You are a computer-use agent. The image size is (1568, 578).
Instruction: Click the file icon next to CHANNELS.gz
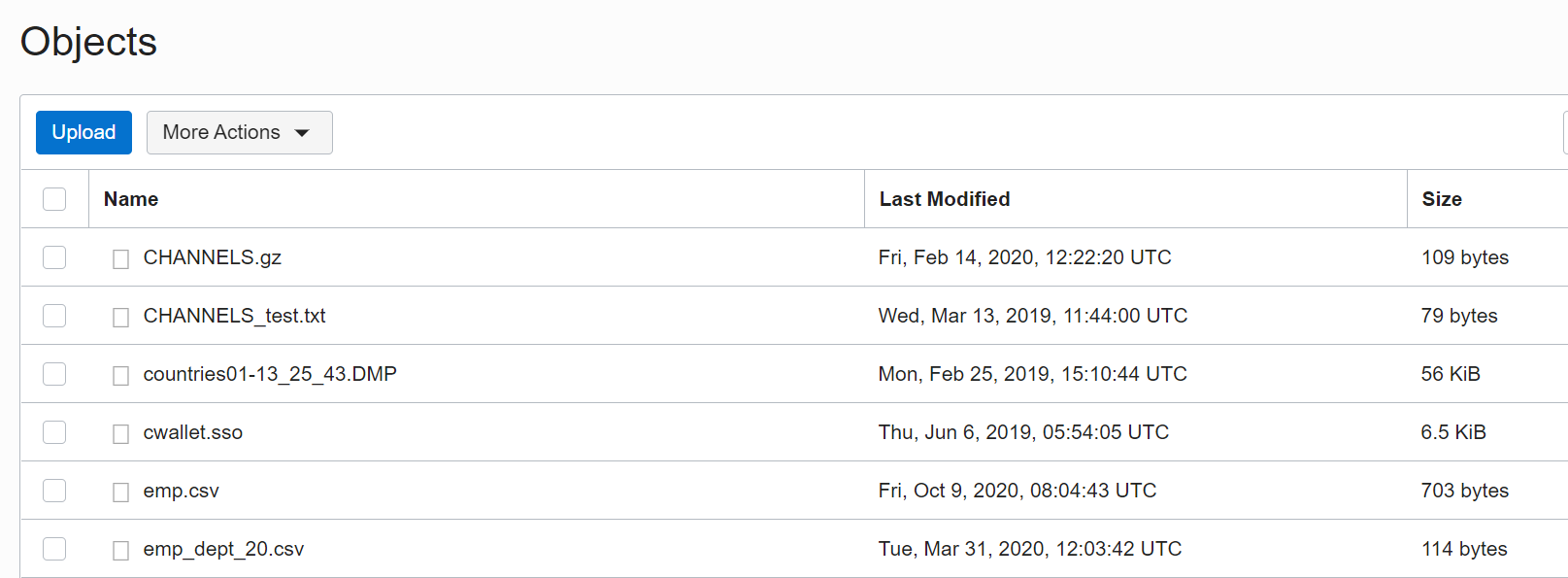click(120, 258)
